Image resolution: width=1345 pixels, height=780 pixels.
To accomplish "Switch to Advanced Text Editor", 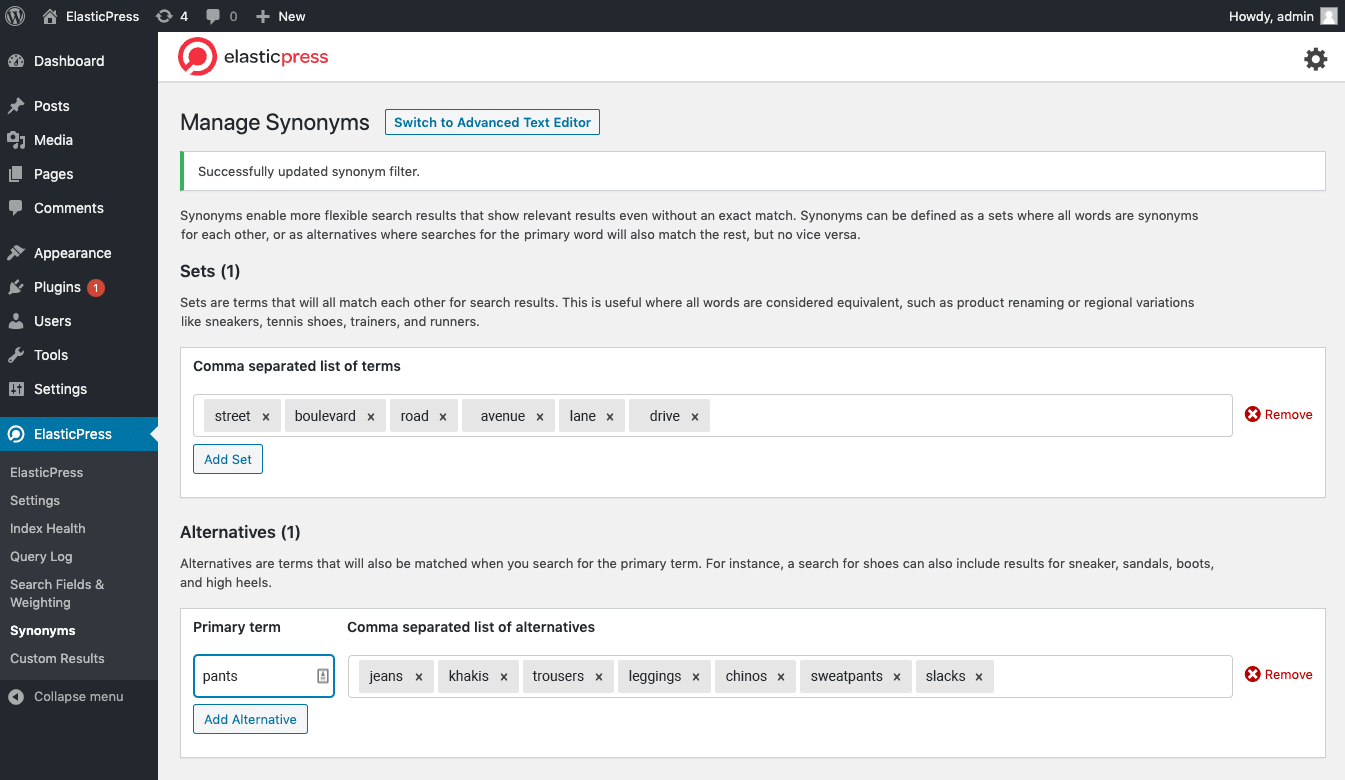I will pyautogui.click(x=492, y=122).
